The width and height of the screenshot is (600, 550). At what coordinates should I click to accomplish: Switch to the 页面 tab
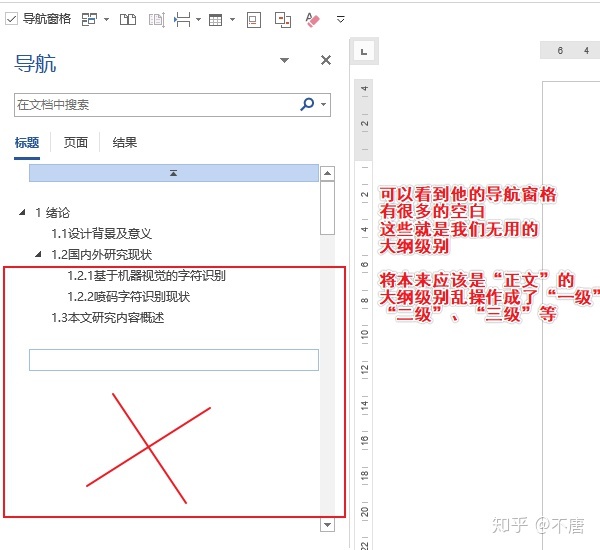(76, 143)
